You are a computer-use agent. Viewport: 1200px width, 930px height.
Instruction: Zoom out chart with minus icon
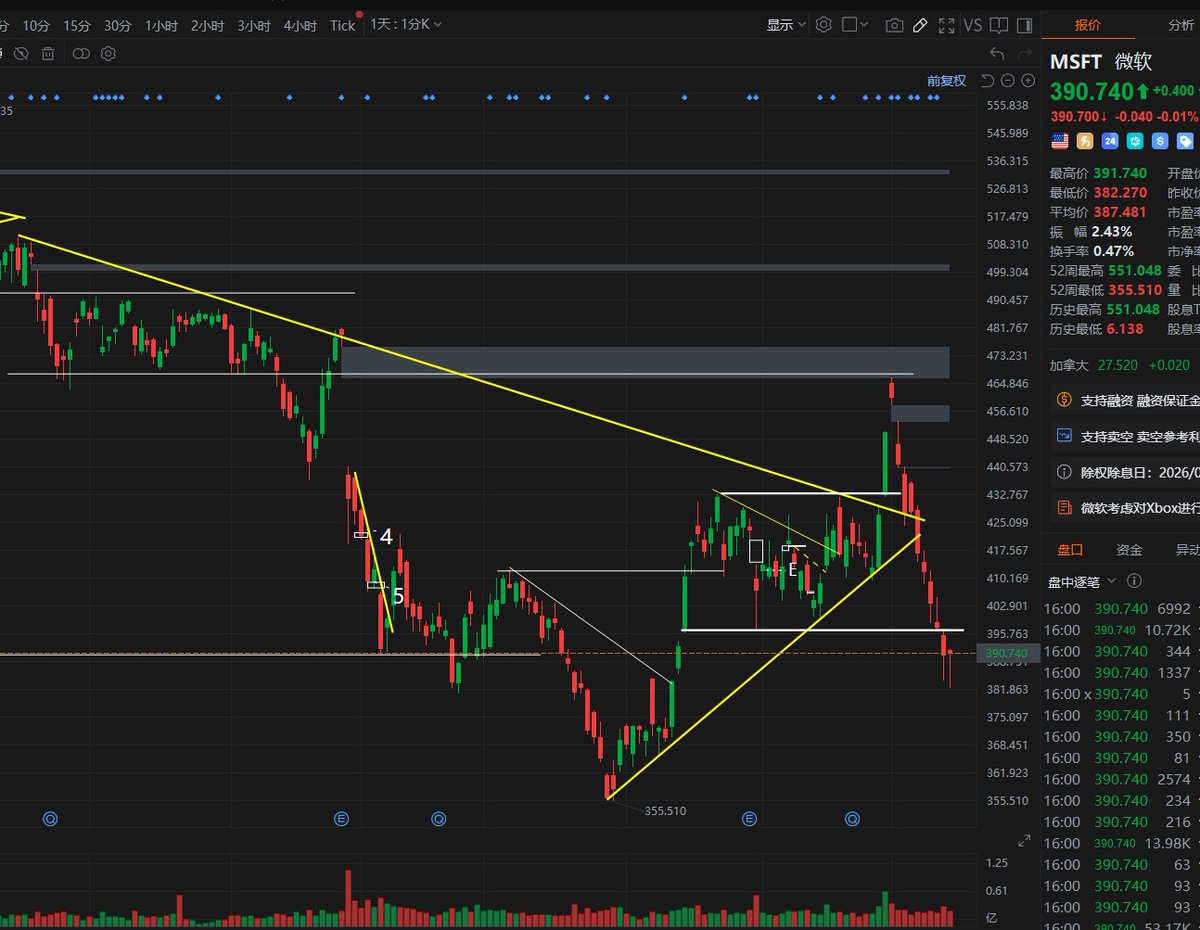(x=1008, y=81)
